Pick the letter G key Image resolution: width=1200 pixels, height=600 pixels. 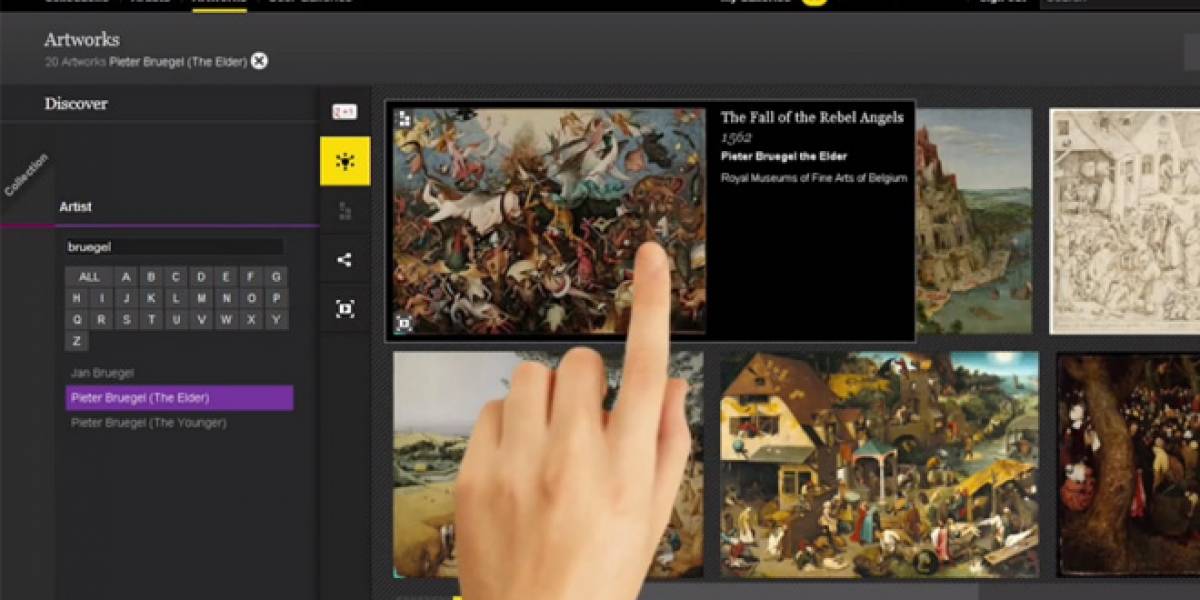coord(276,277)
